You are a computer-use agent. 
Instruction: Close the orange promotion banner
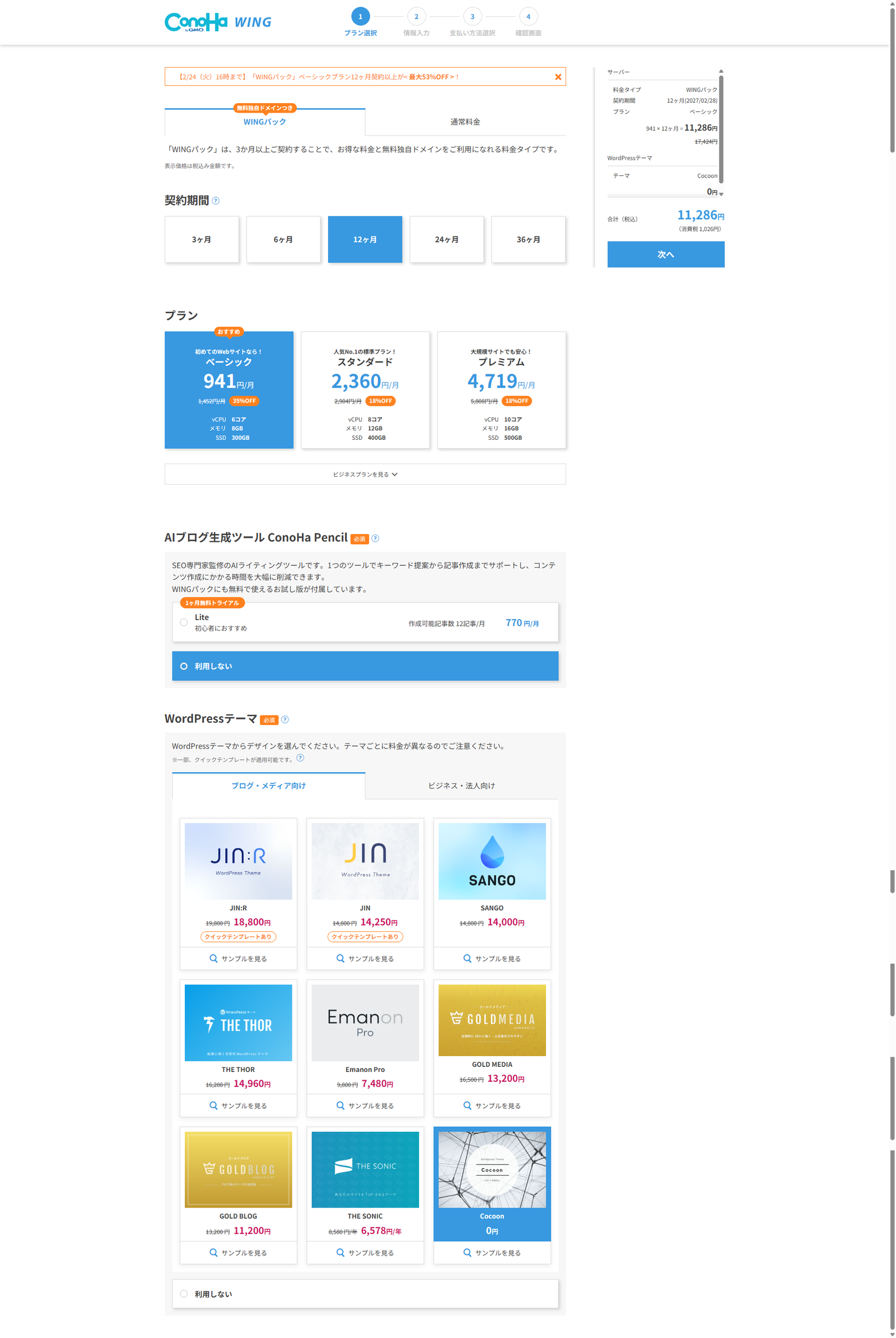[x=558, y=77]
